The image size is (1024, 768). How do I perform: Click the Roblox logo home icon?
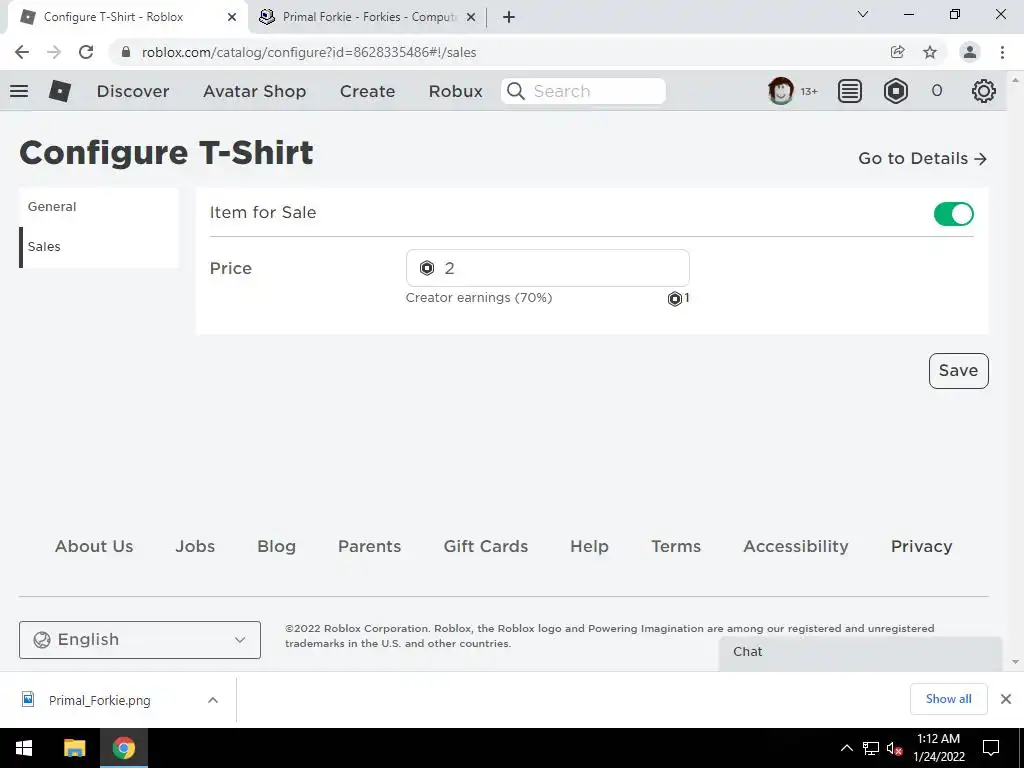59,91
